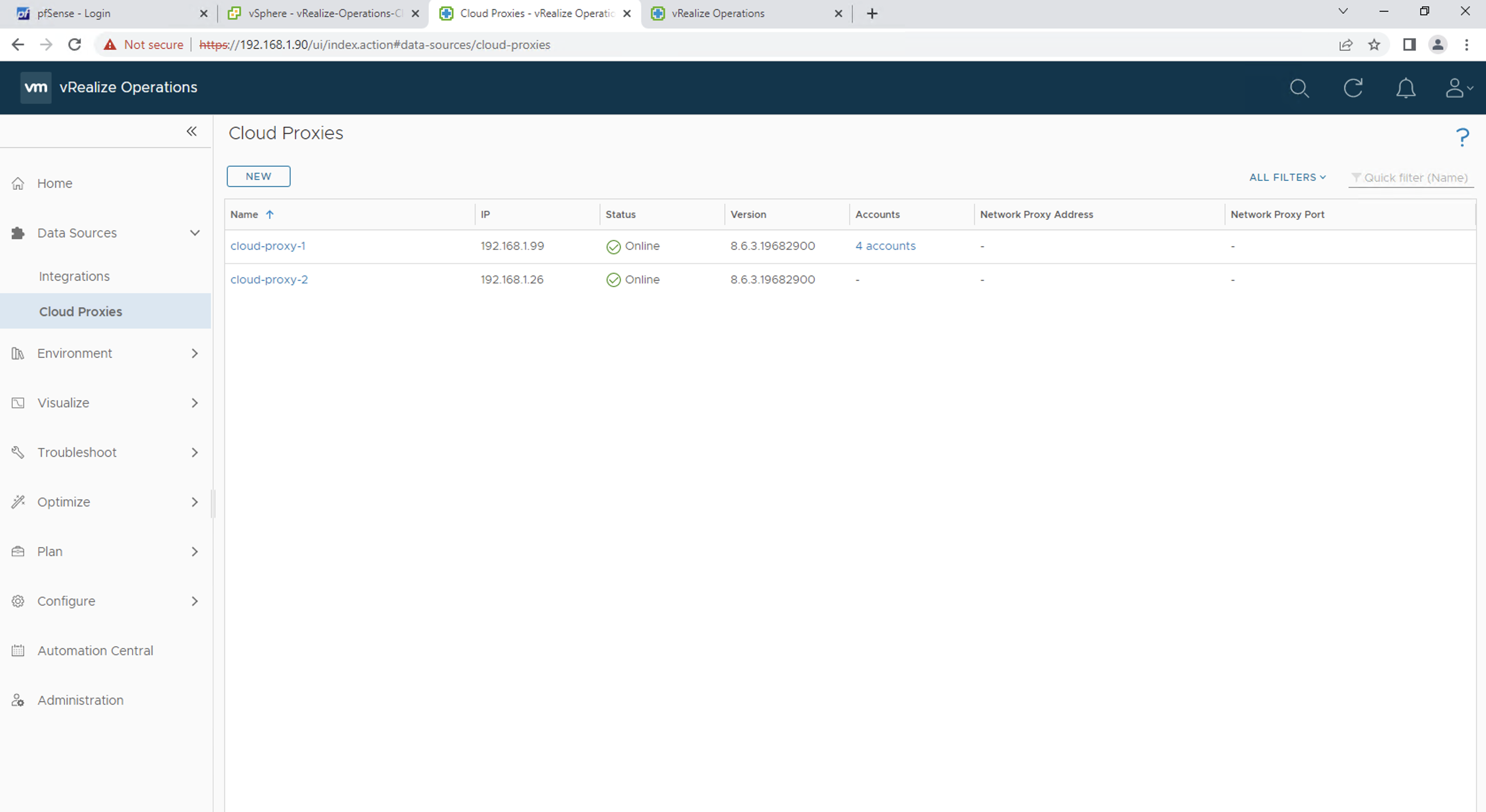Click the vm logo in header
This screenshot has width=1486, height=812.
pyautogui.click(x=36, y=88)
